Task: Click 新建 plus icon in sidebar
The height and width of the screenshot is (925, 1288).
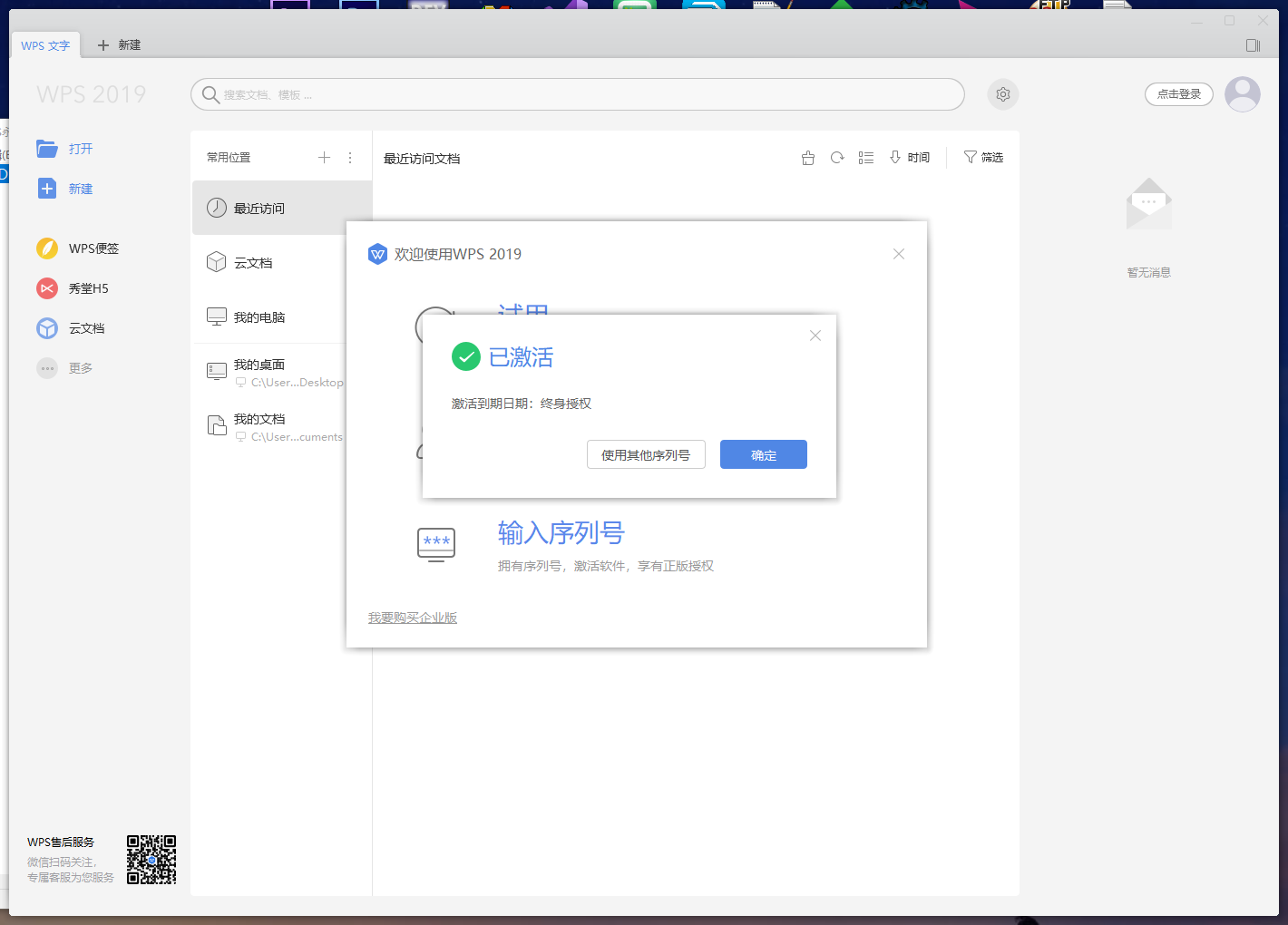Action: (47, 189)
